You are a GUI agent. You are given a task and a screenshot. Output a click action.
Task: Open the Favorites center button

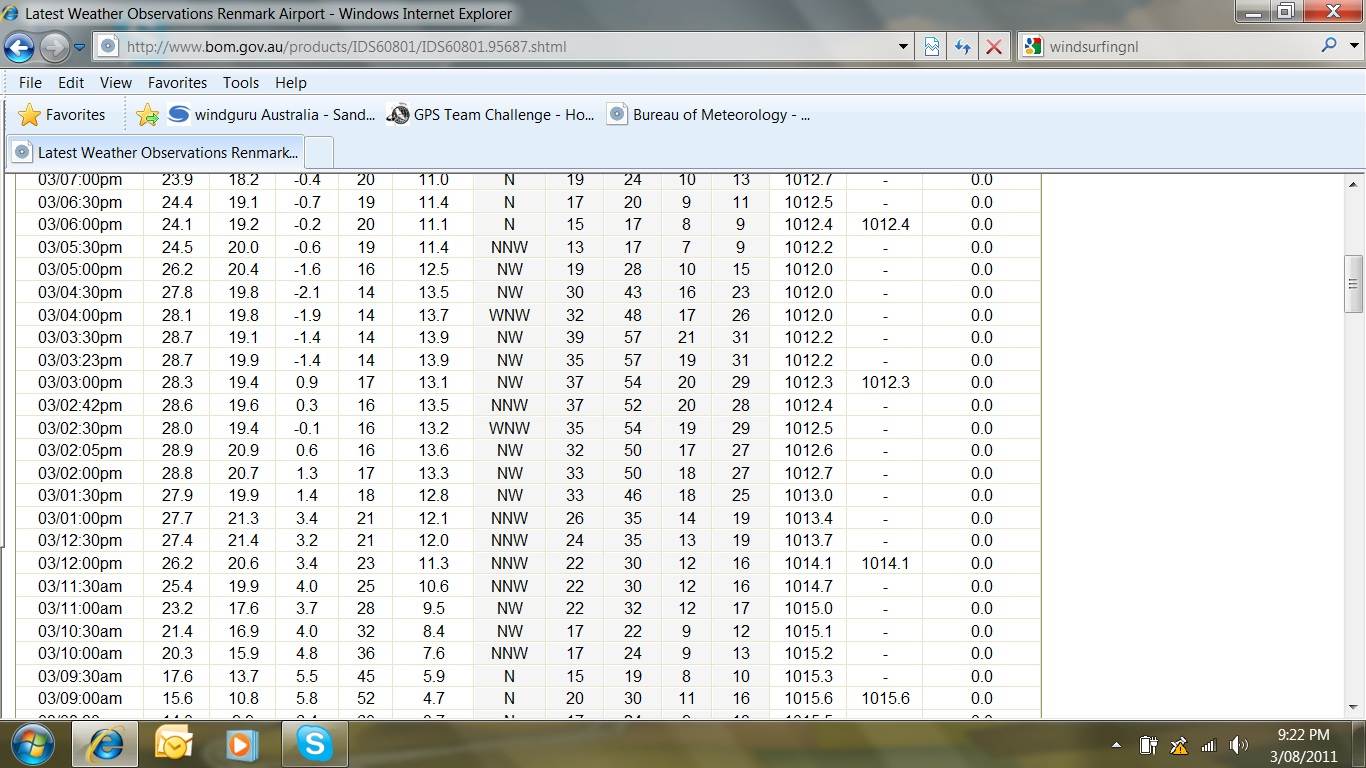pos(62,115)
